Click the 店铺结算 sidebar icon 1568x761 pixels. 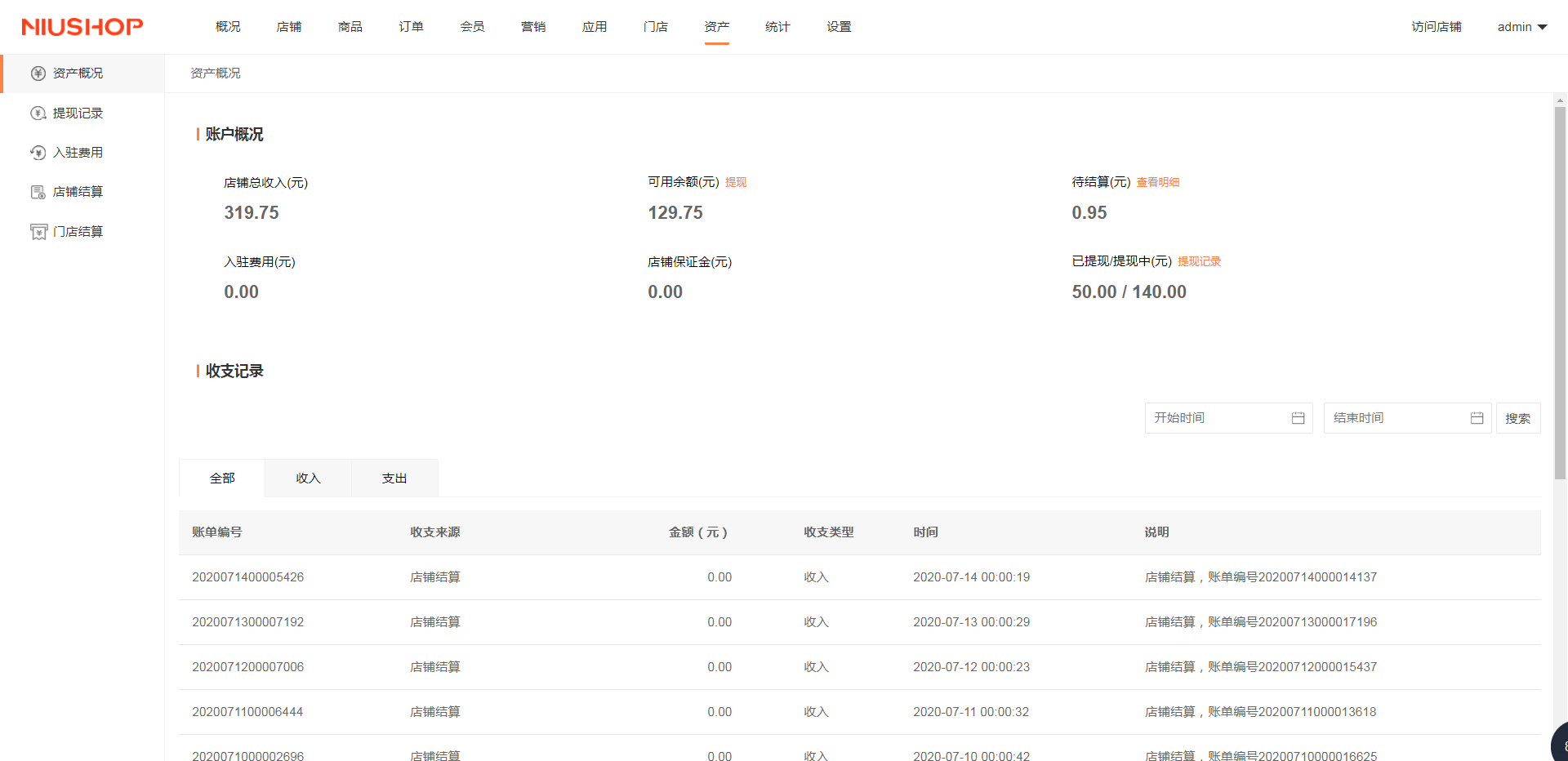[38, 192]
